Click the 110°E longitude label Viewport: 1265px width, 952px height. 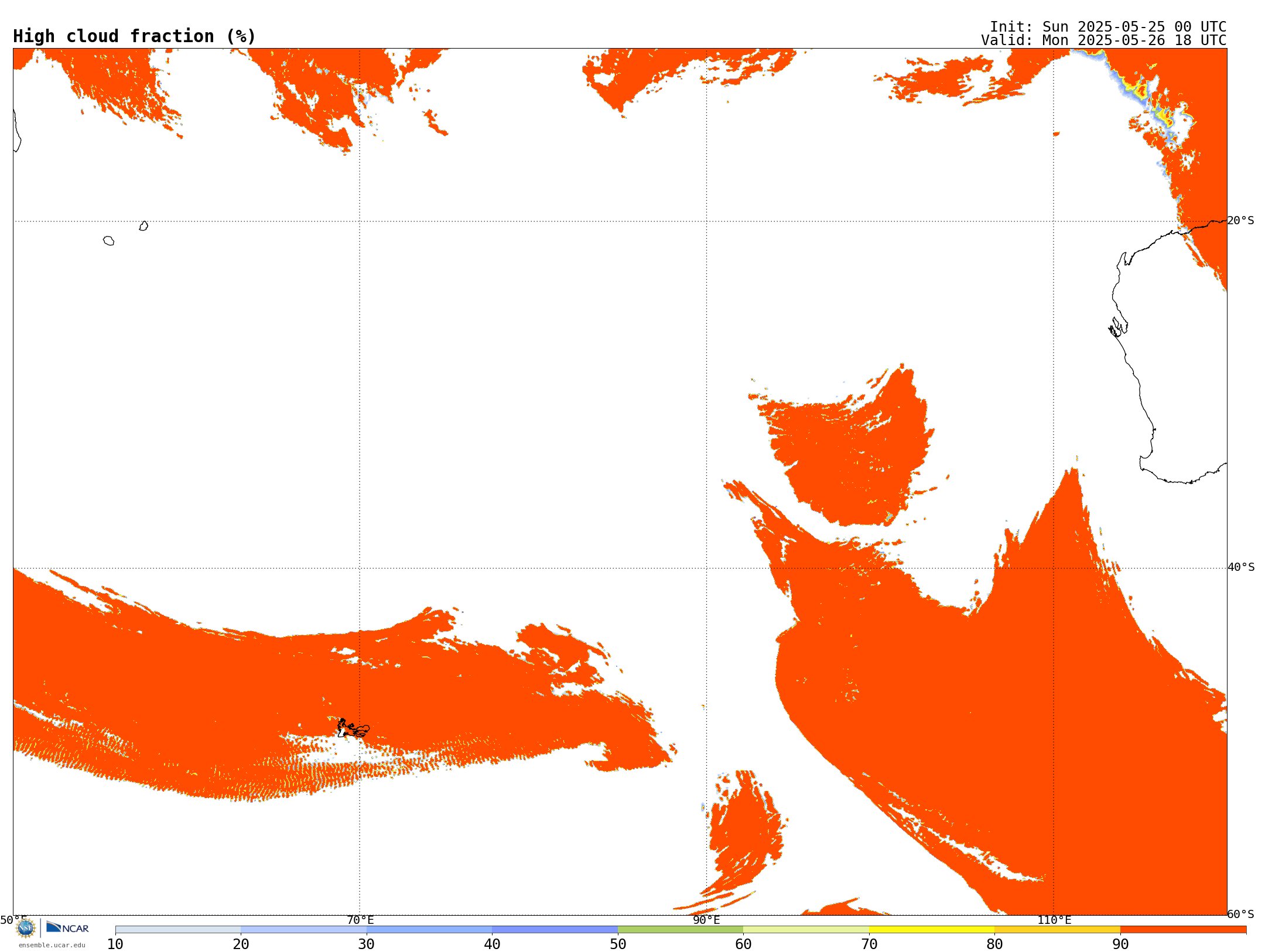pyautogui.click(x=1054, y=920)
